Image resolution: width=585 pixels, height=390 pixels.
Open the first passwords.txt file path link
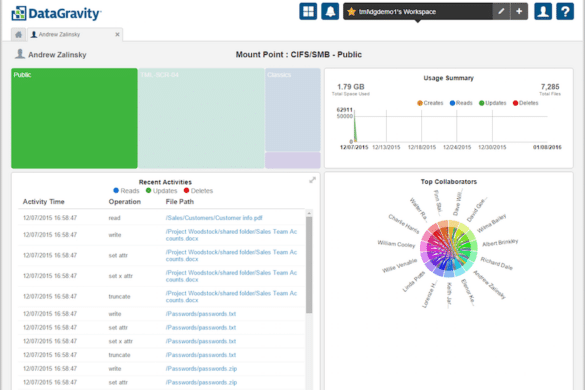201,314
